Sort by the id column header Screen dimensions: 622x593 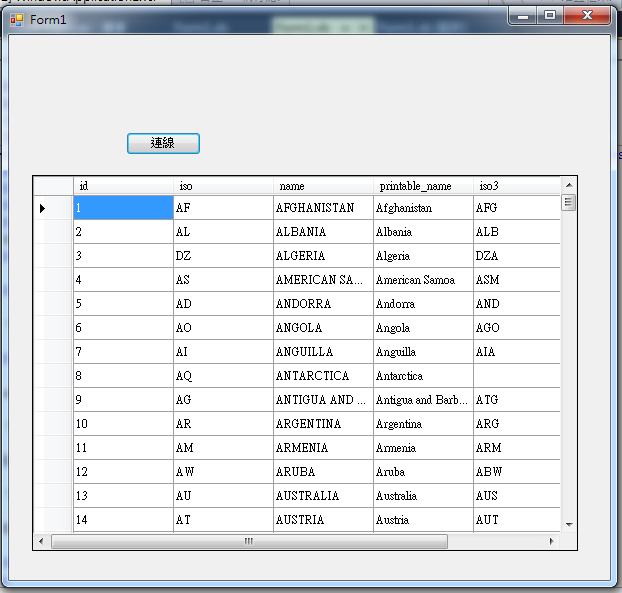[x=123, y=186]
